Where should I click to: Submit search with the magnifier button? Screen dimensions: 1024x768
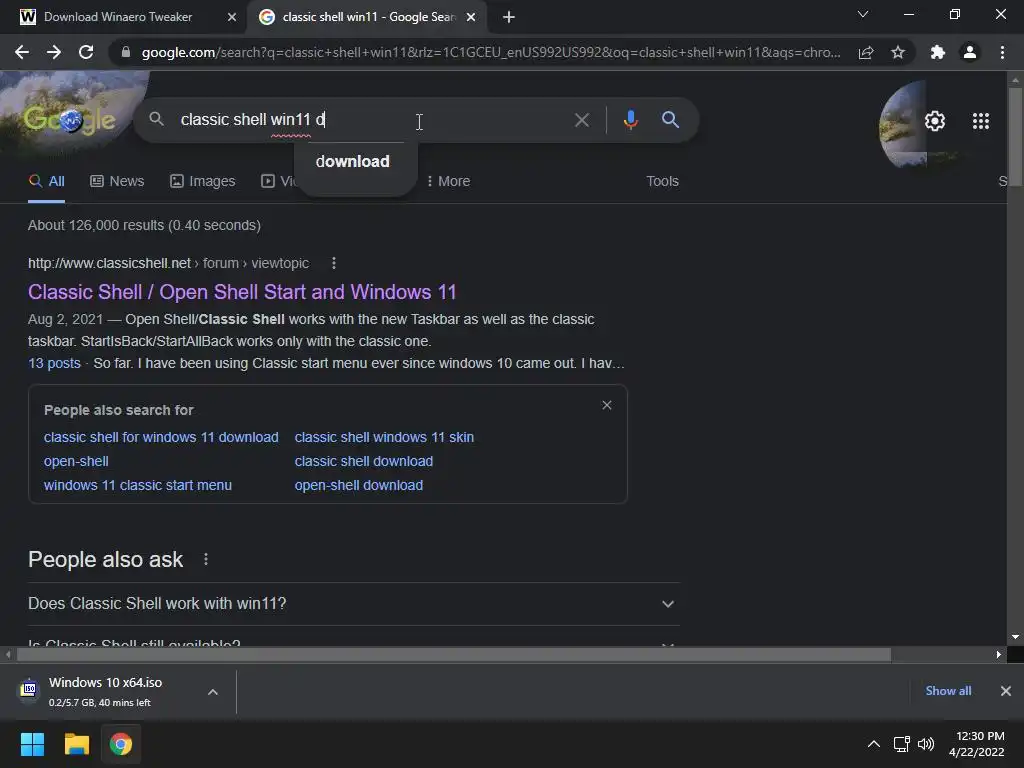(670, 120)
